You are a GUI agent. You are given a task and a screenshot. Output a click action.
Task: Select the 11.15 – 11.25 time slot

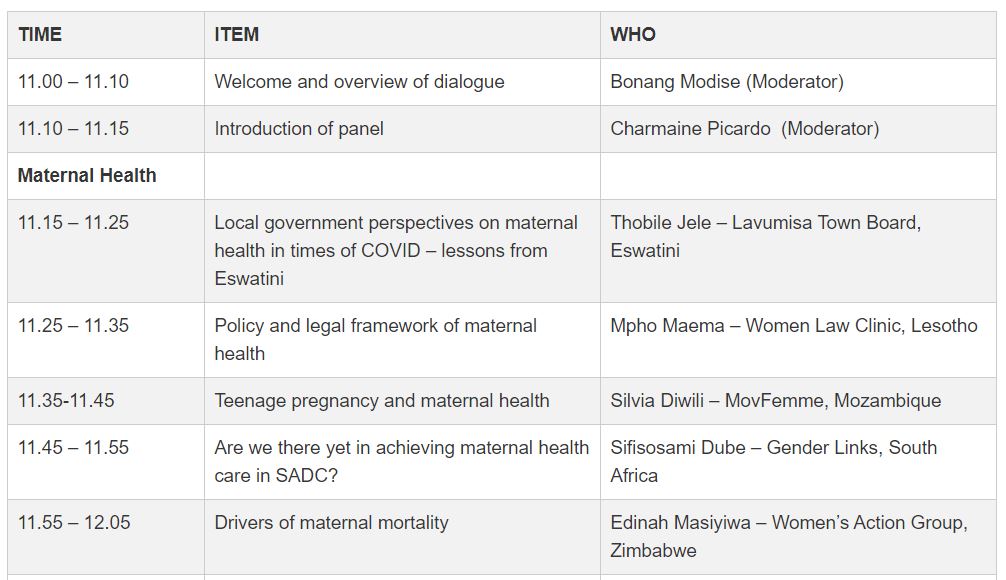[x=73, y=223]
